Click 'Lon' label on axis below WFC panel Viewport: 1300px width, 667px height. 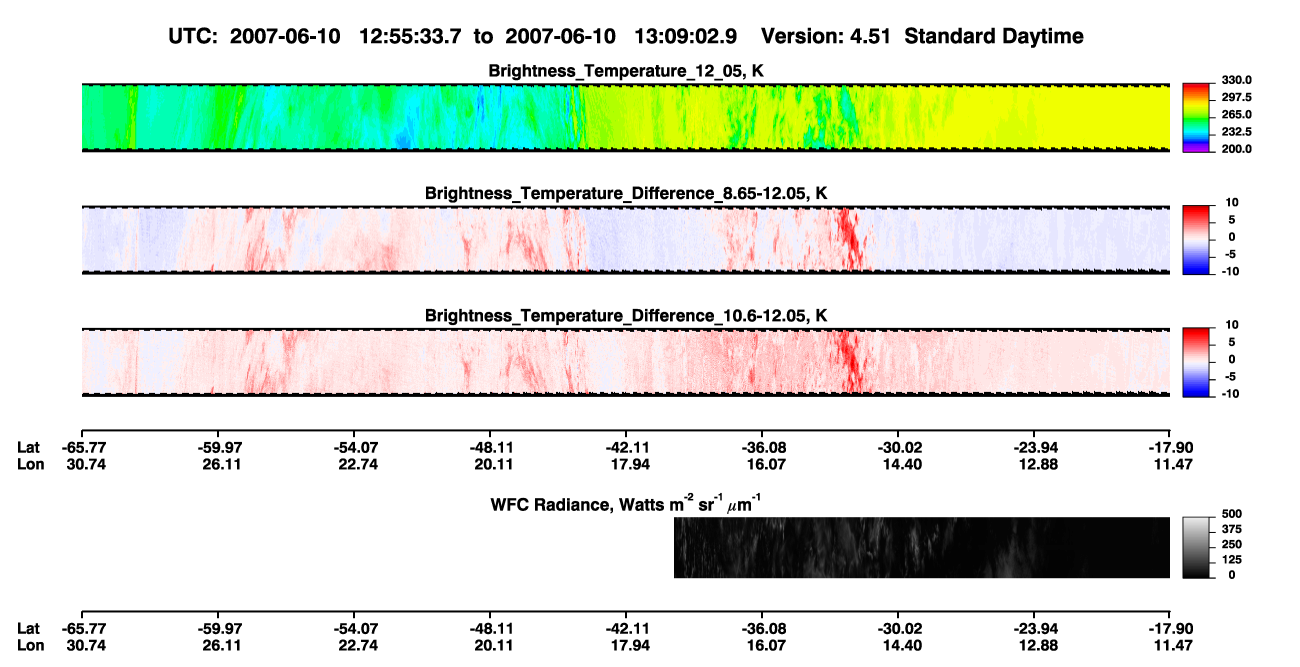point(31,644)
